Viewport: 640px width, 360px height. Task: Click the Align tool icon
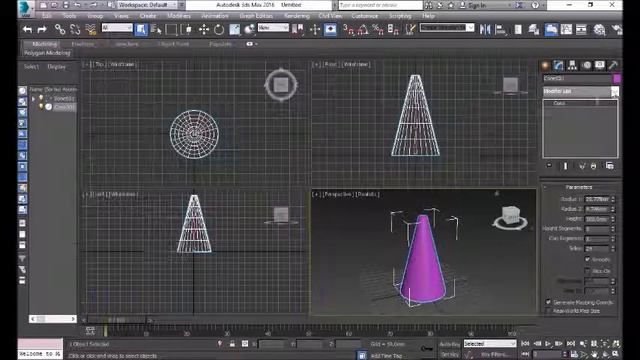500,29
